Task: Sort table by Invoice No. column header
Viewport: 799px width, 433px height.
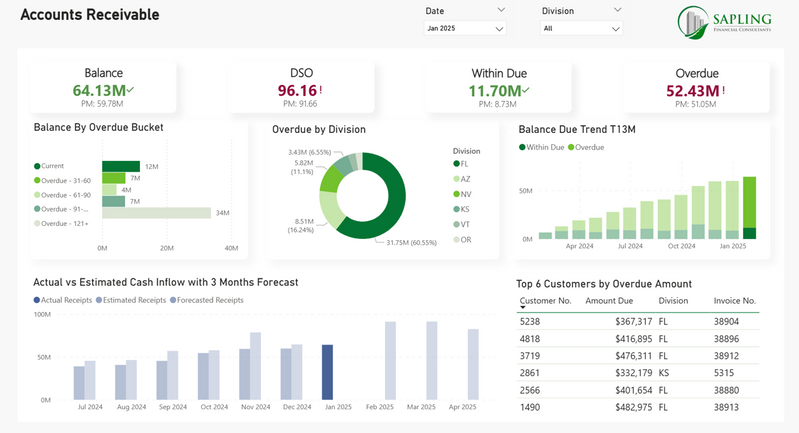Action: click(734, 300)
